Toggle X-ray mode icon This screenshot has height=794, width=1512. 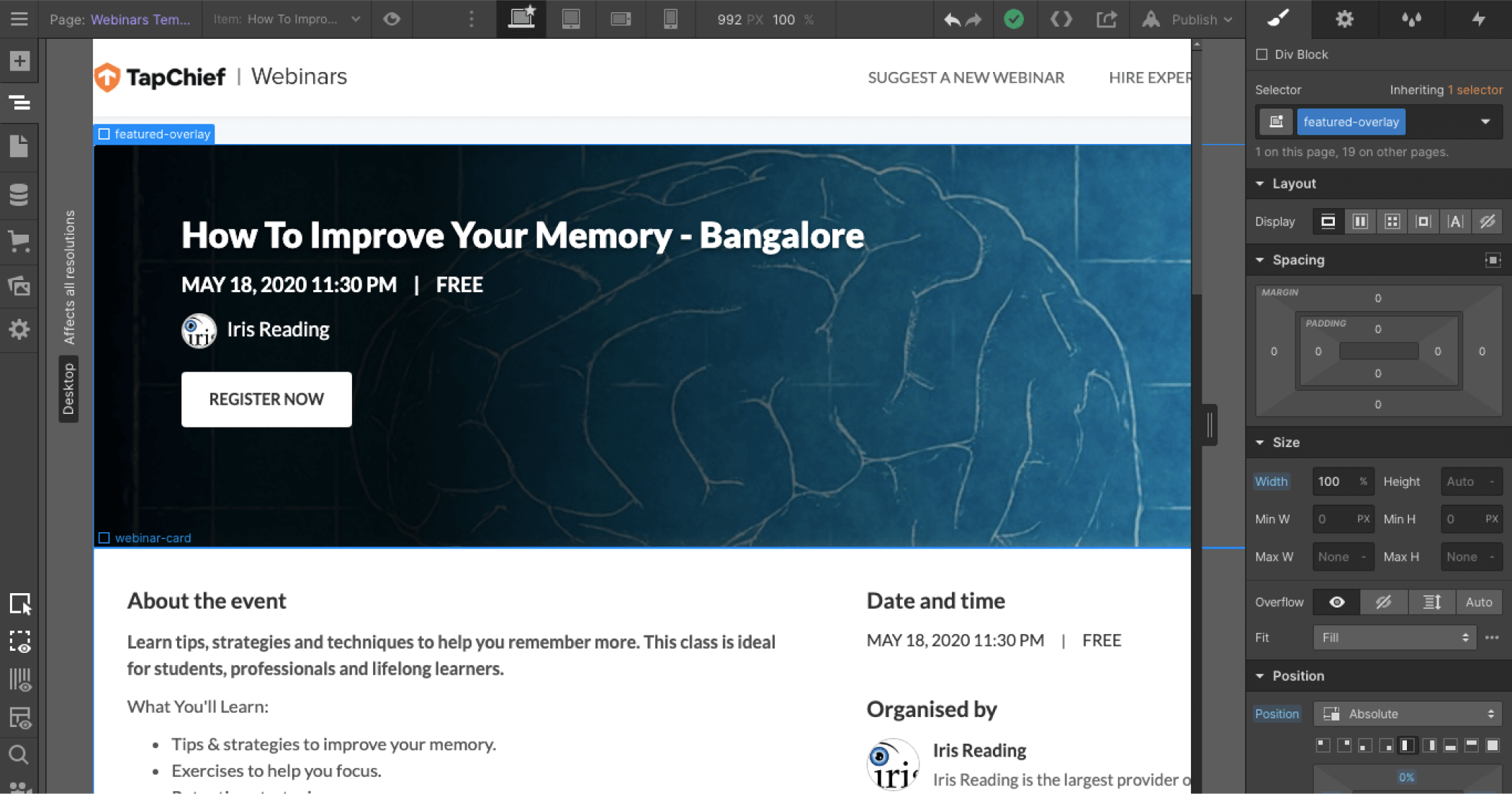(20, 641)
